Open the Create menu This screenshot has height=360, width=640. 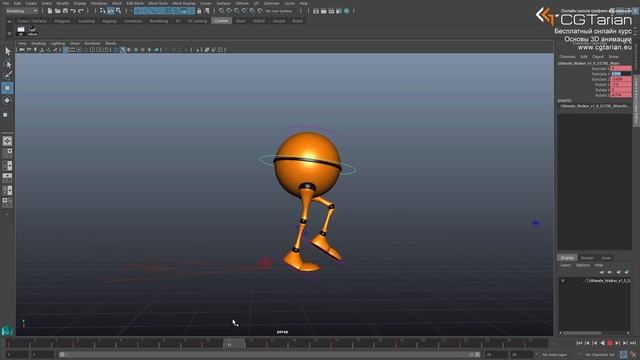(31, 3)
